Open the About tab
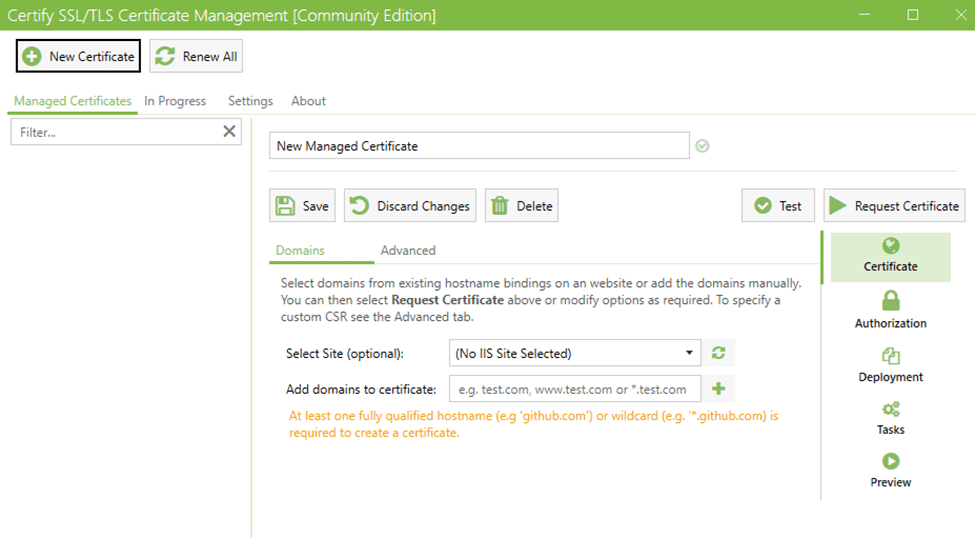Screen dimensions: 975x538 308,101
